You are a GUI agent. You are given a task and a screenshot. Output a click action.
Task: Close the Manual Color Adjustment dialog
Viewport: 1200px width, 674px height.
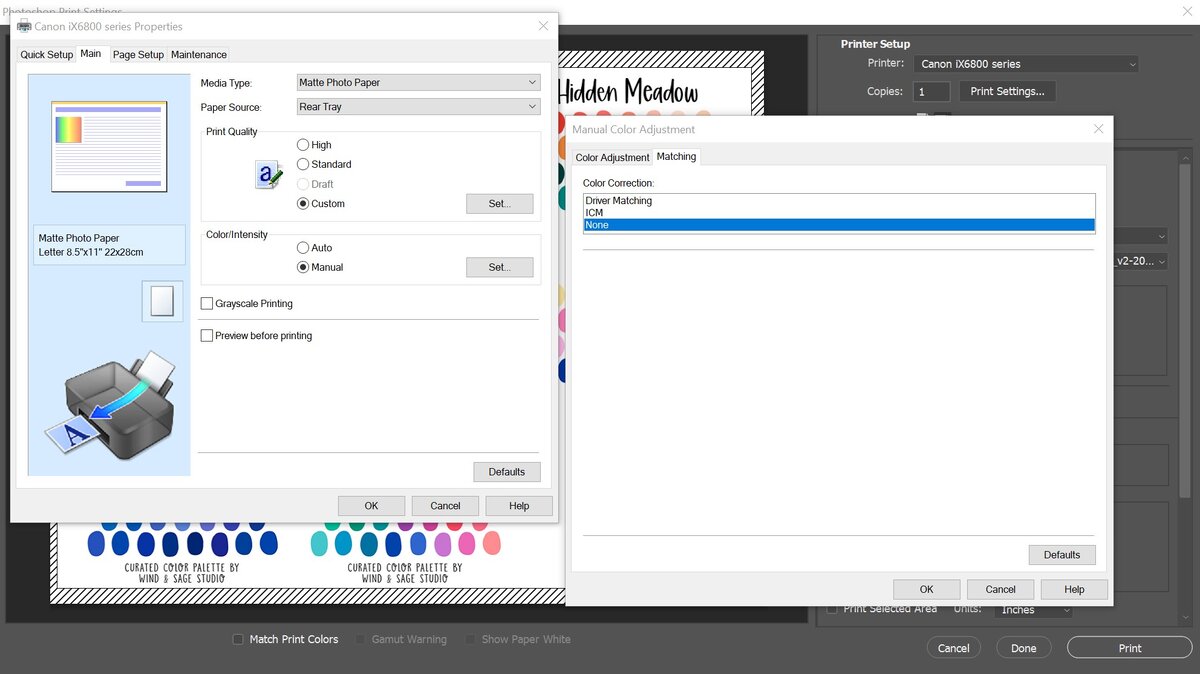(x=1098, y=129)
